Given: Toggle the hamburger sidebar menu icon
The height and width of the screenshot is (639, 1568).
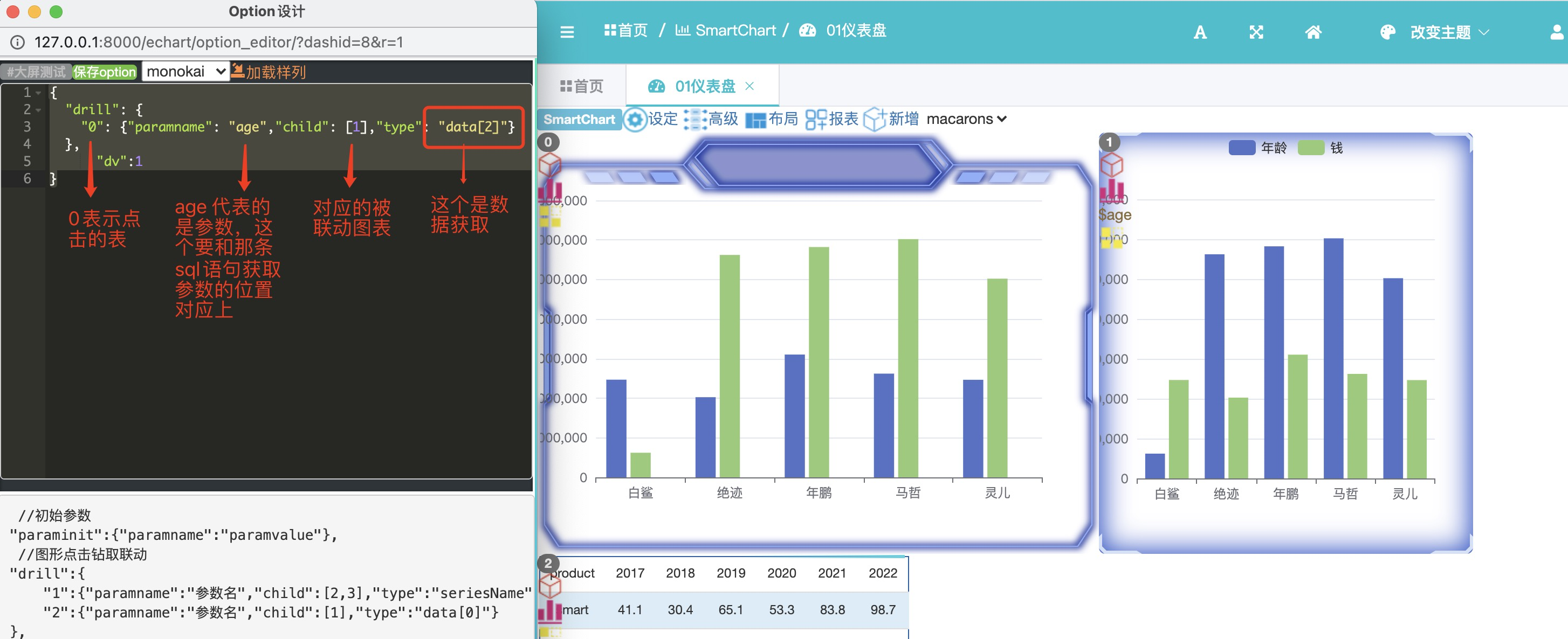Looking at the screenshot, I should [567, 32].
